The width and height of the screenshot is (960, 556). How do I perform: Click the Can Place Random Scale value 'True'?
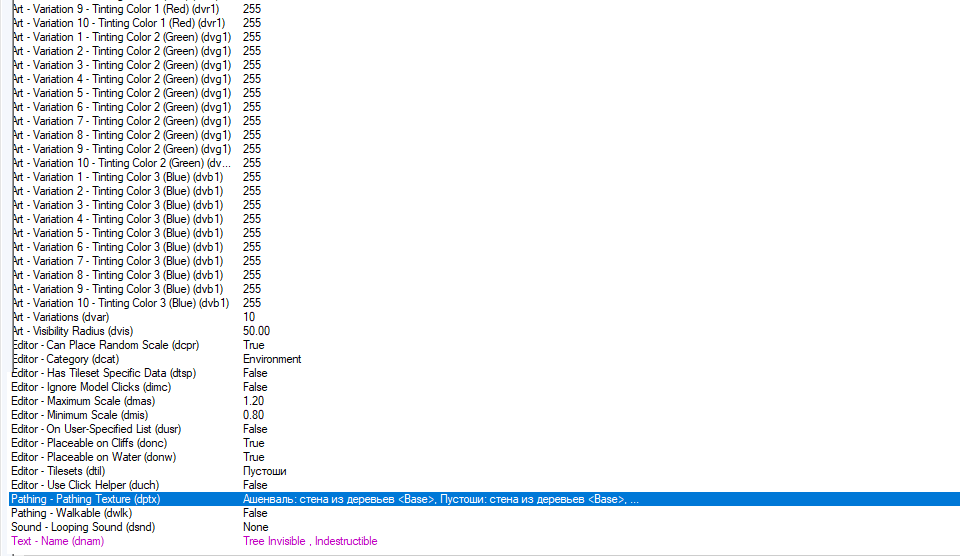(x=253, y=345)
